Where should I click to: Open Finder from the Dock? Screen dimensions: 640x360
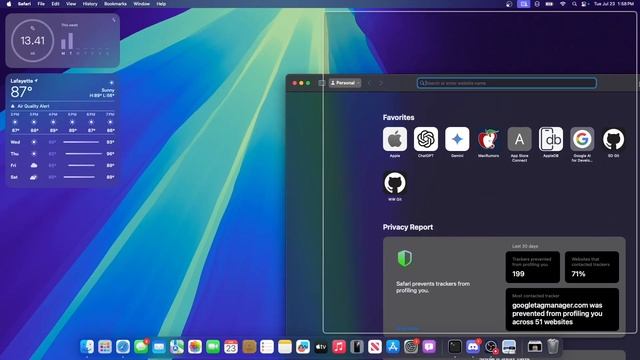[x=87, y=347]
